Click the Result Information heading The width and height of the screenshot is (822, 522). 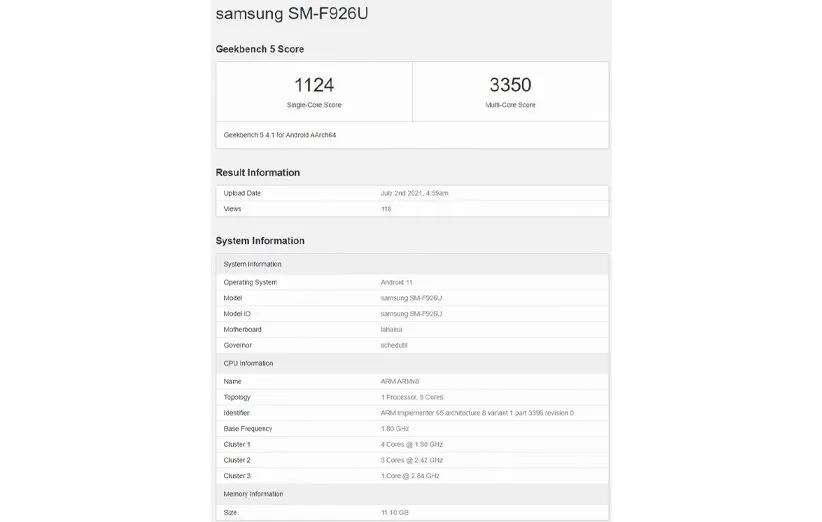[258, 173]
